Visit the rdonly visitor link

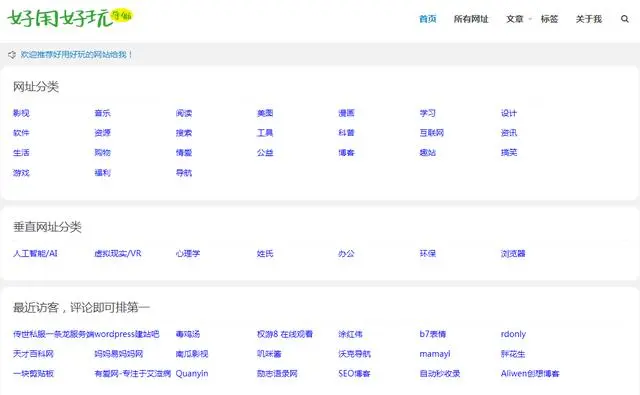coord(513,334)
